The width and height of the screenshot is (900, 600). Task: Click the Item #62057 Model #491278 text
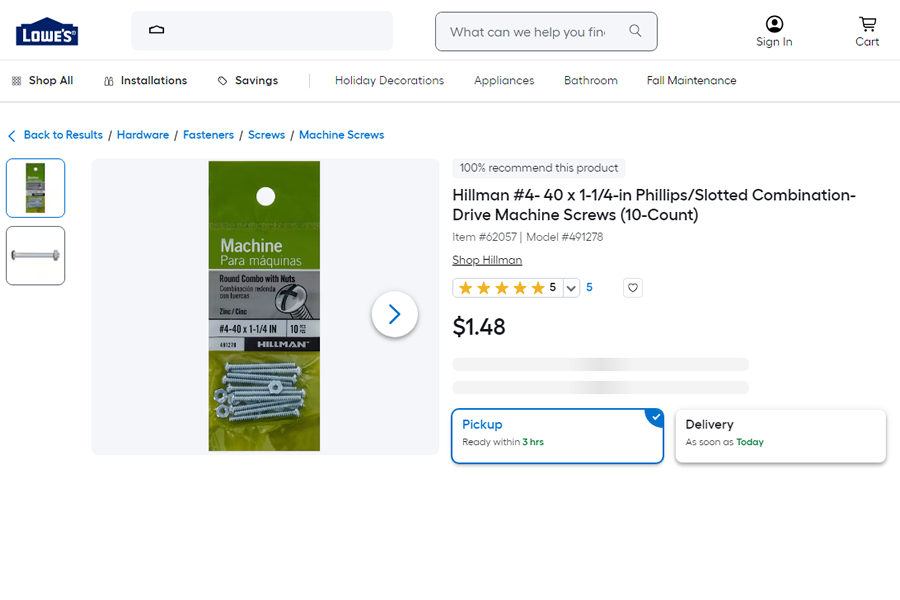pos(527,237)
